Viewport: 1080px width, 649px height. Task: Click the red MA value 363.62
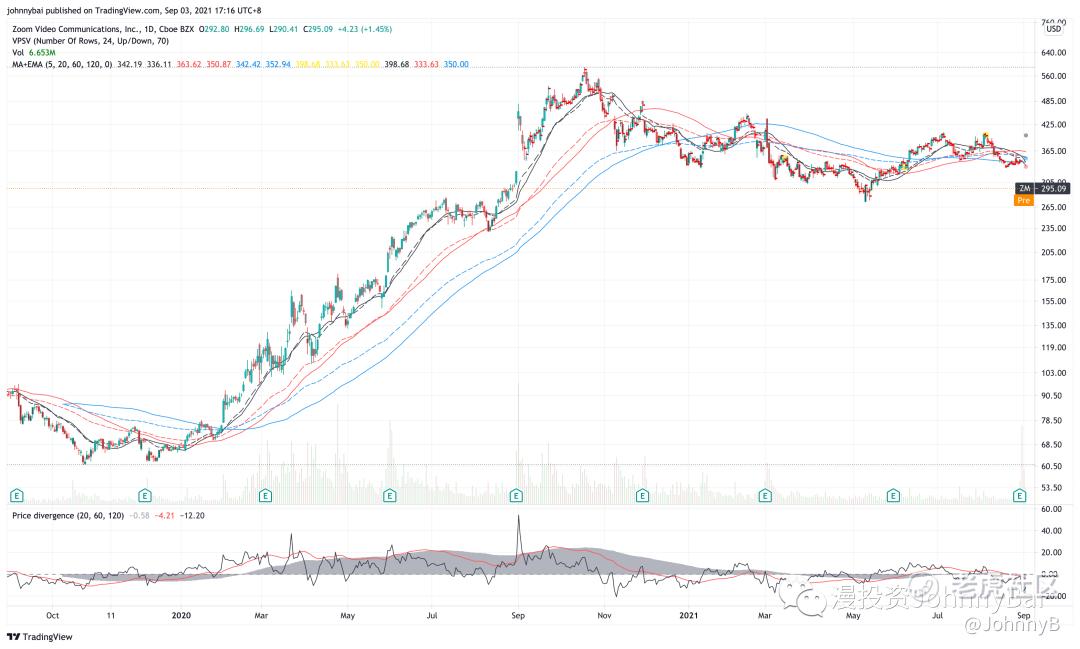[x=189, y=64]
